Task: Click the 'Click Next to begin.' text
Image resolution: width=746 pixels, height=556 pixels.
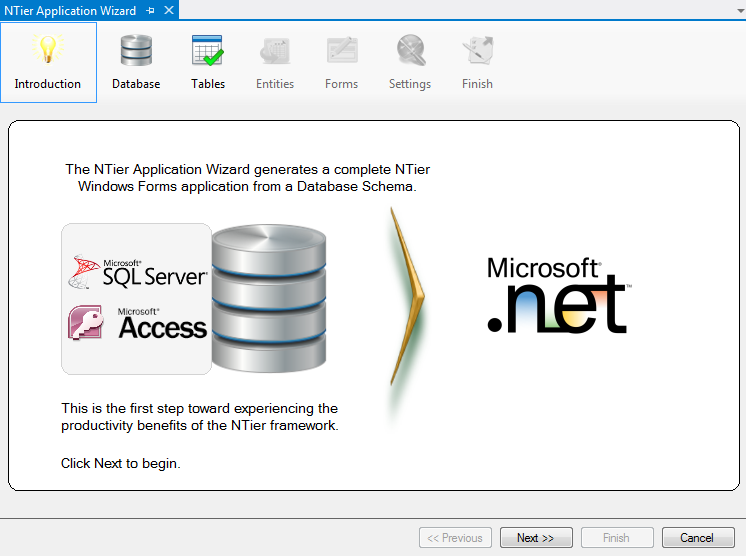Action: (121, 463)
